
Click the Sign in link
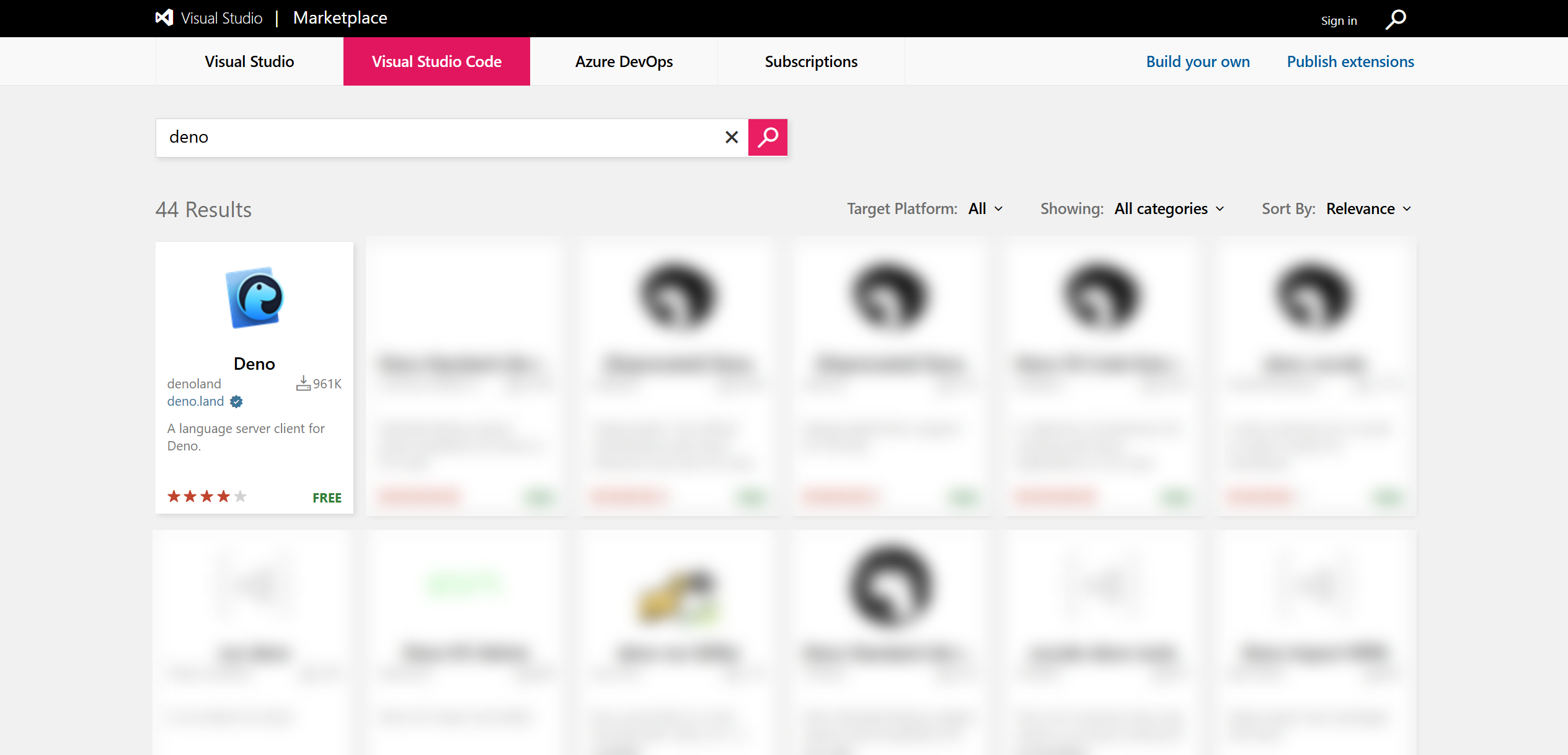pyautogui.click(x=1339, y=20)
